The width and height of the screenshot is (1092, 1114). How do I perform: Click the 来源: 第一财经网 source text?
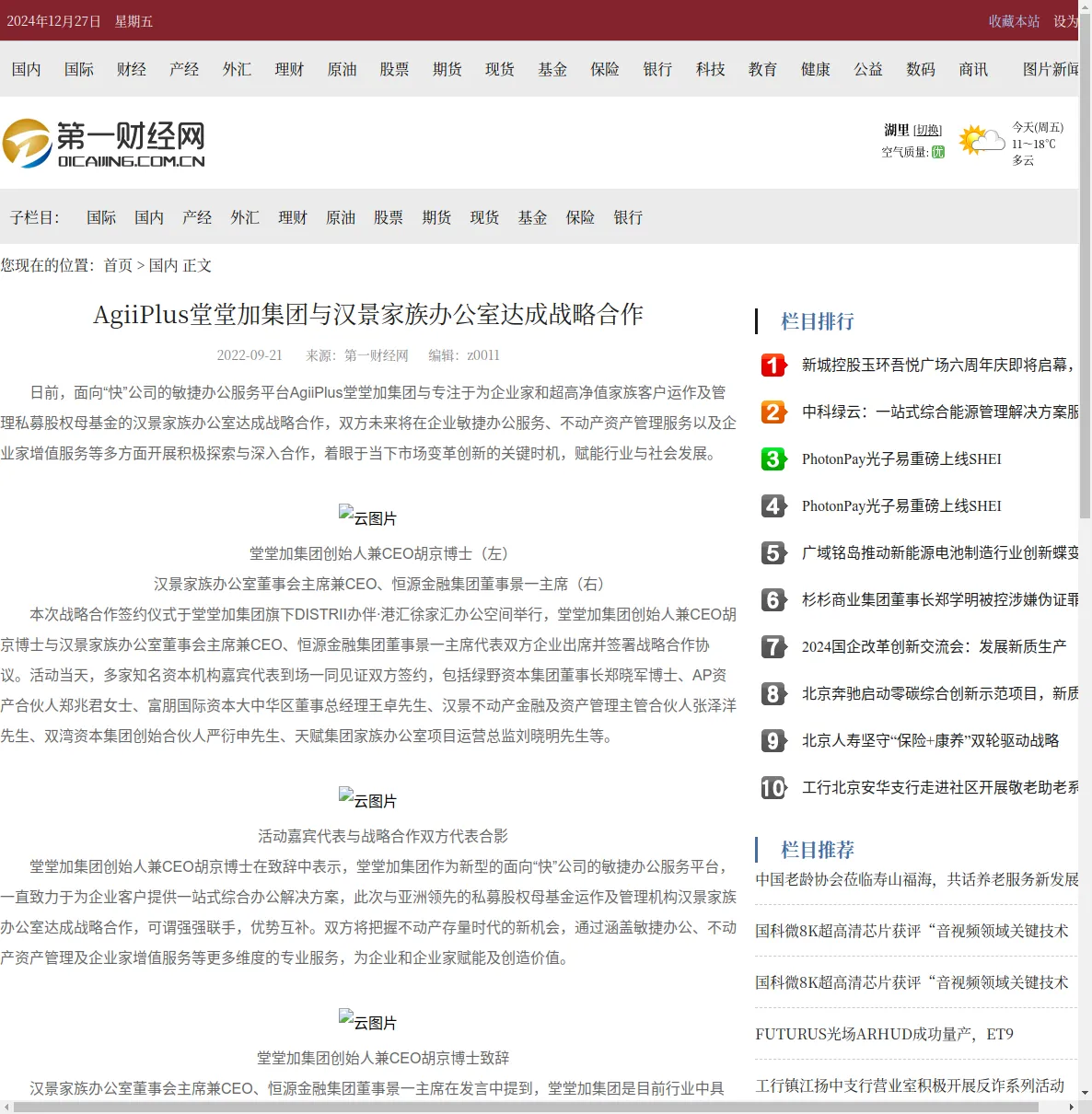coord(357,355)
